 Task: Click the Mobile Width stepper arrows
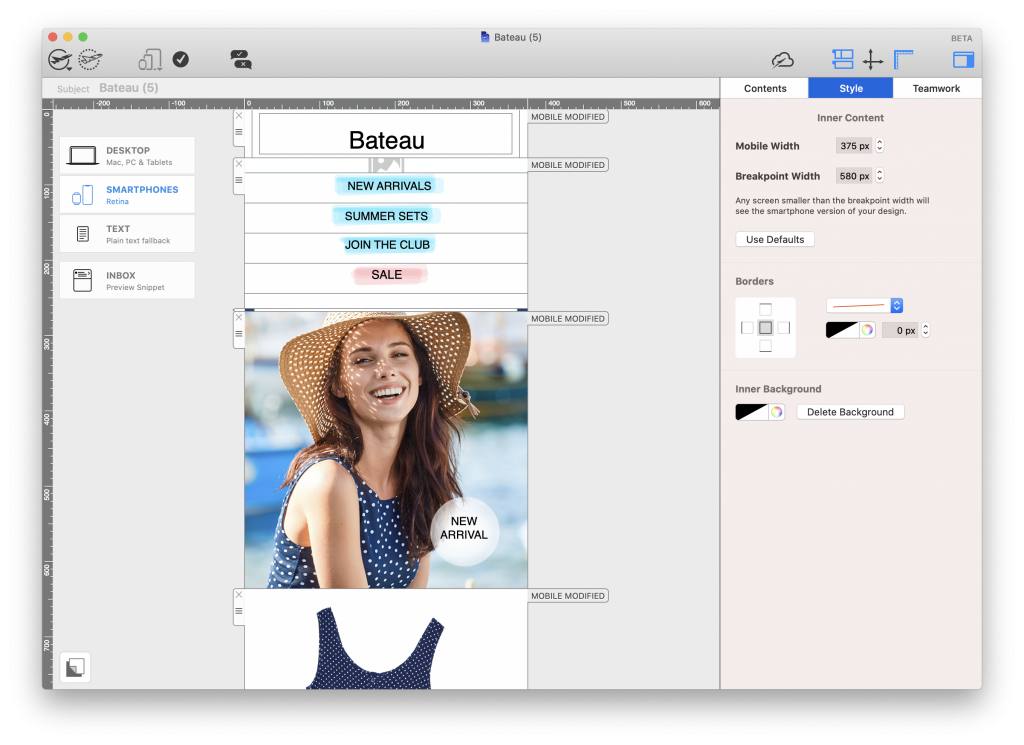pyautogui.click(x=880, y=146)
